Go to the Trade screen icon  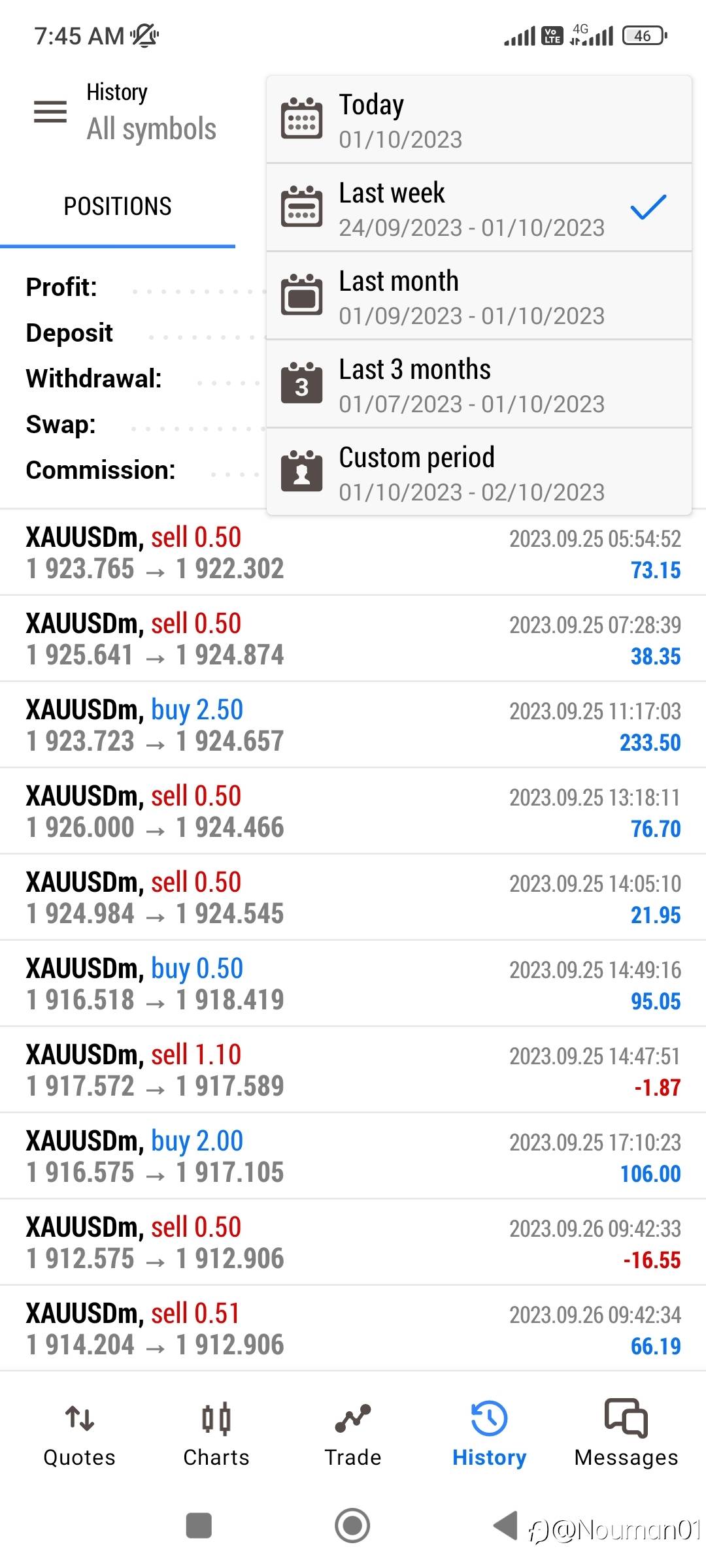coord(353,1419)
